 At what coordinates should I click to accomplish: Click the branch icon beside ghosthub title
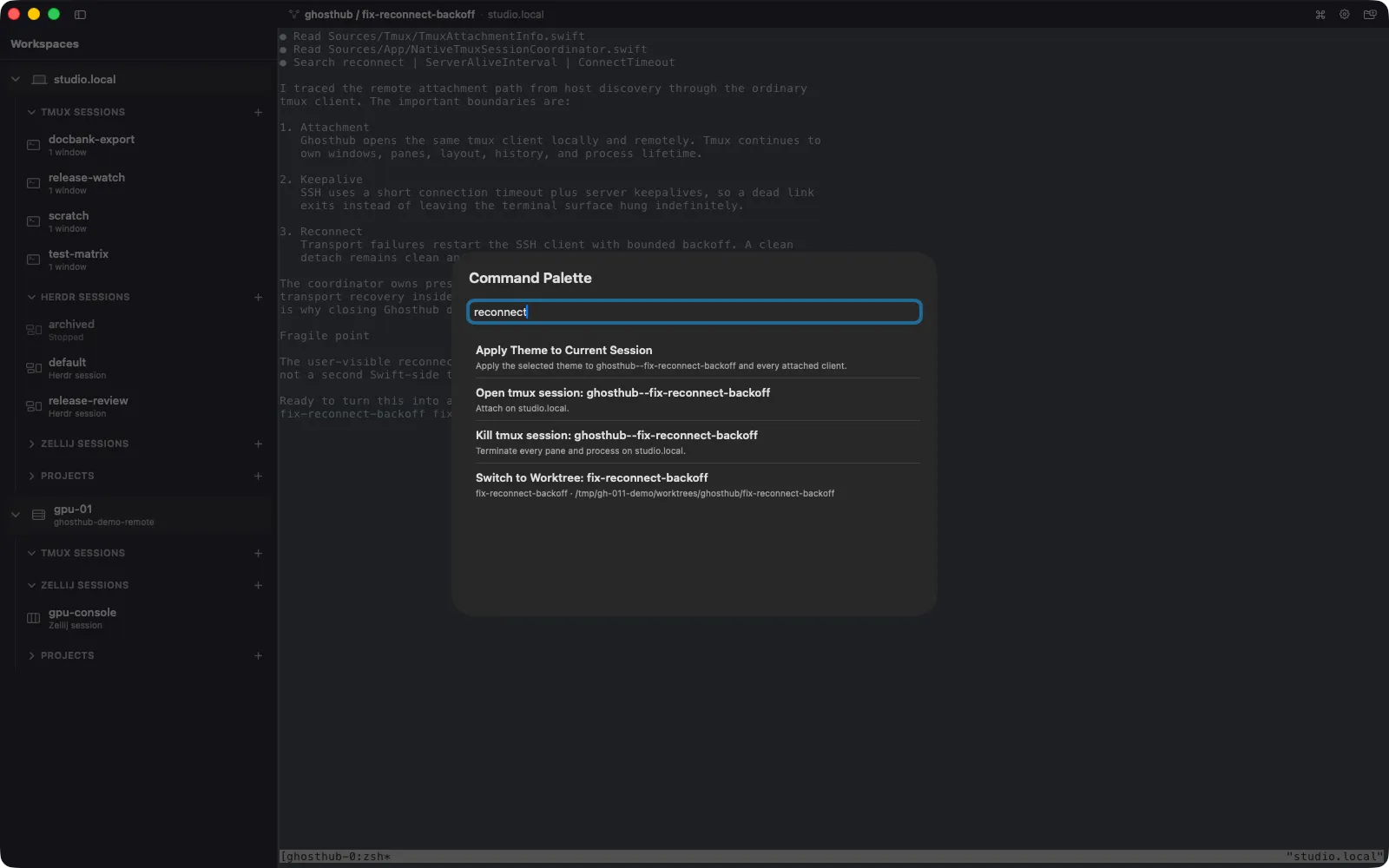point(294,15)
